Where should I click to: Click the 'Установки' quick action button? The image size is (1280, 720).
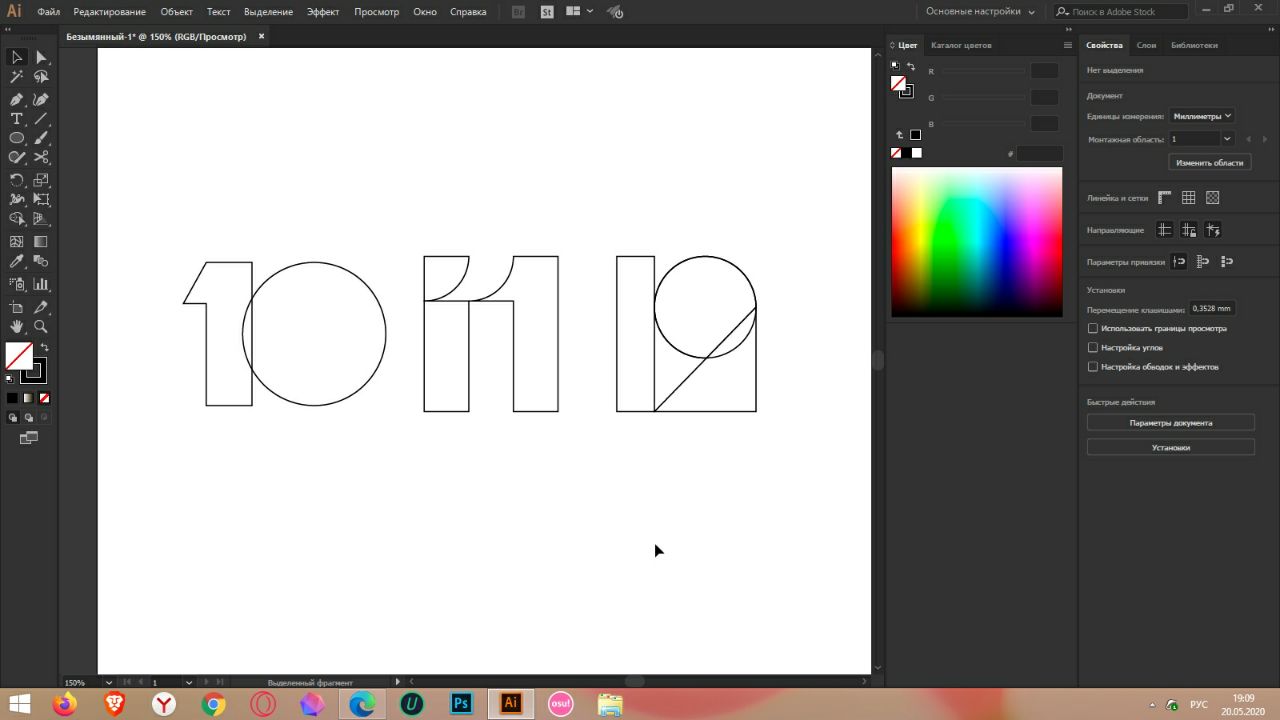(1170, 447)
